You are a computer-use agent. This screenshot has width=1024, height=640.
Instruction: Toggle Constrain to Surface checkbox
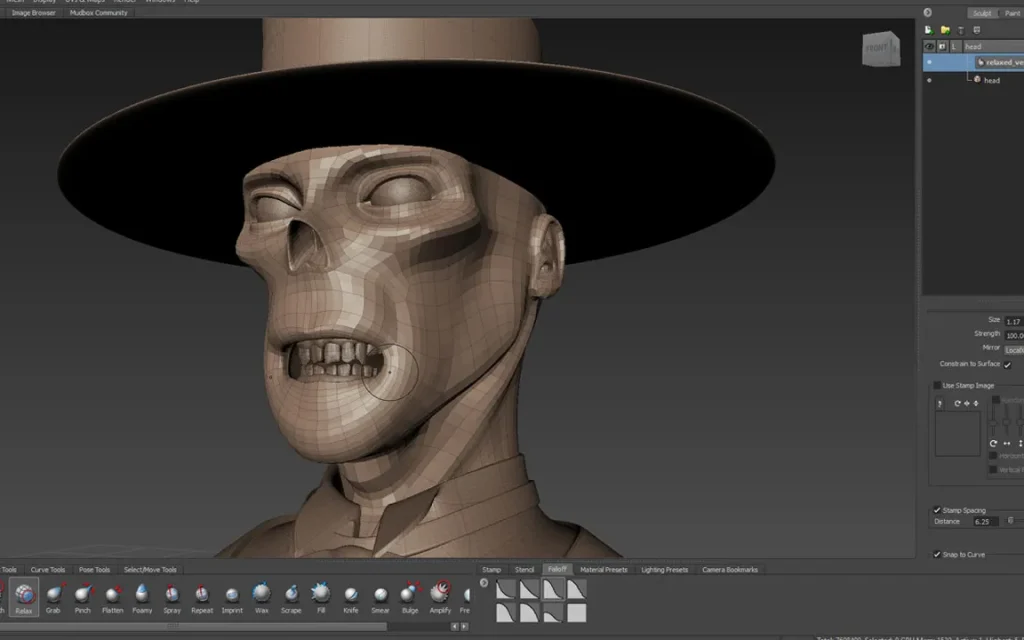click(1007, 365)
